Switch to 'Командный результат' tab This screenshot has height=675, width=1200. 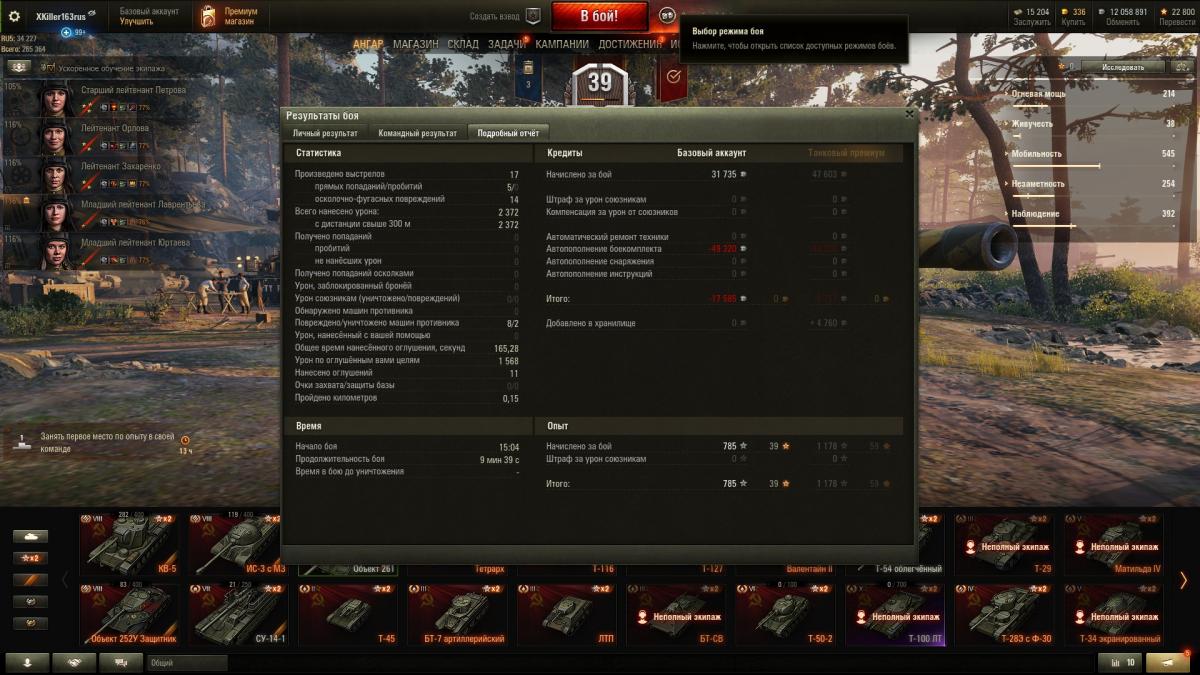[x=417, y=132]
